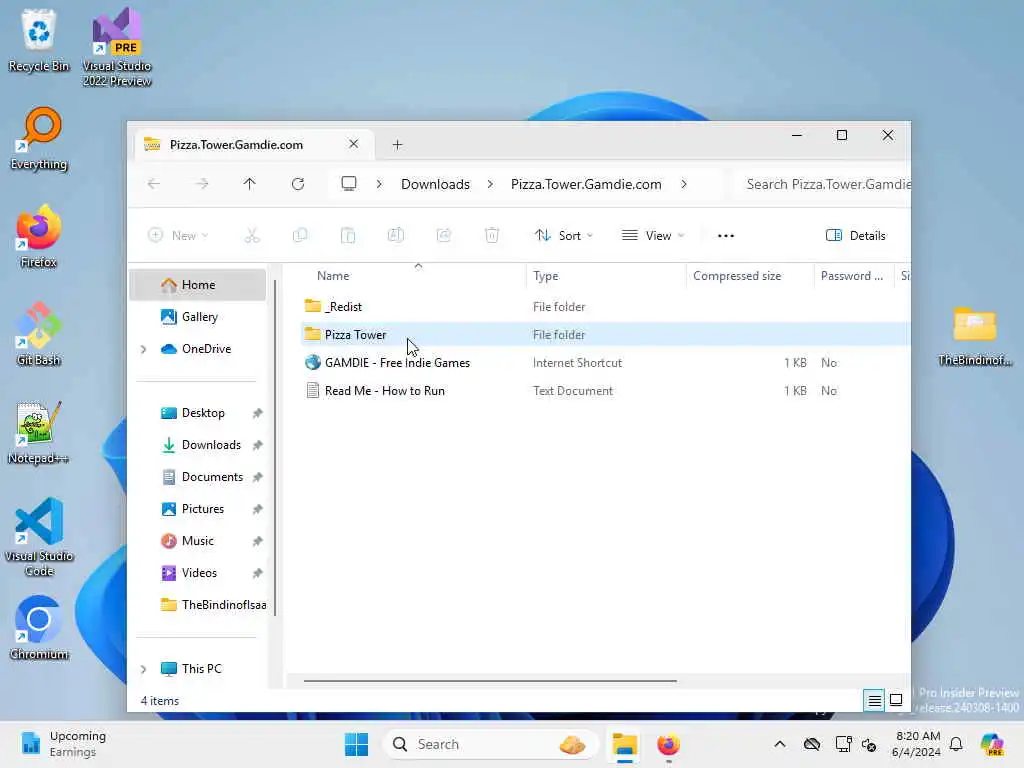Select This PC in navigation pane
Viewport: 1024px width, 768px height.
[x=198, y=669]
